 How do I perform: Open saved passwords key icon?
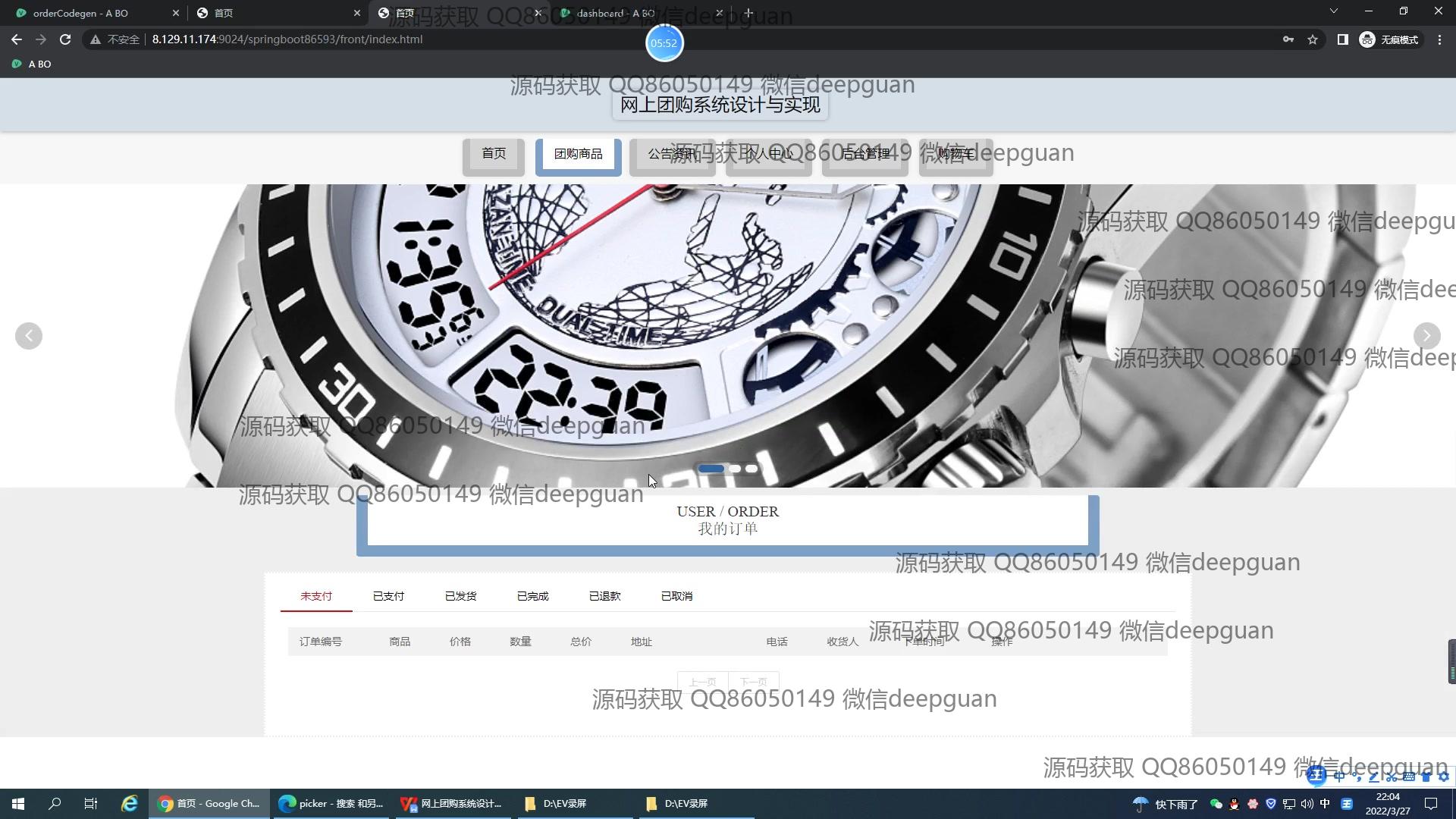(1288, 39)
